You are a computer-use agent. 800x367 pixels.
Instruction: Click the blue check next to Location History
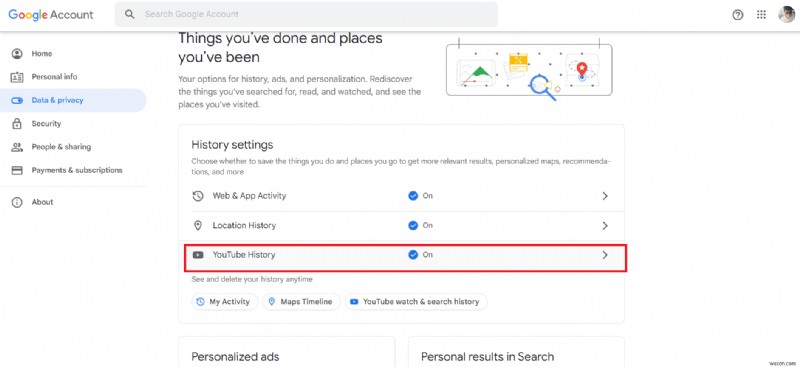(x=413, y=225)
